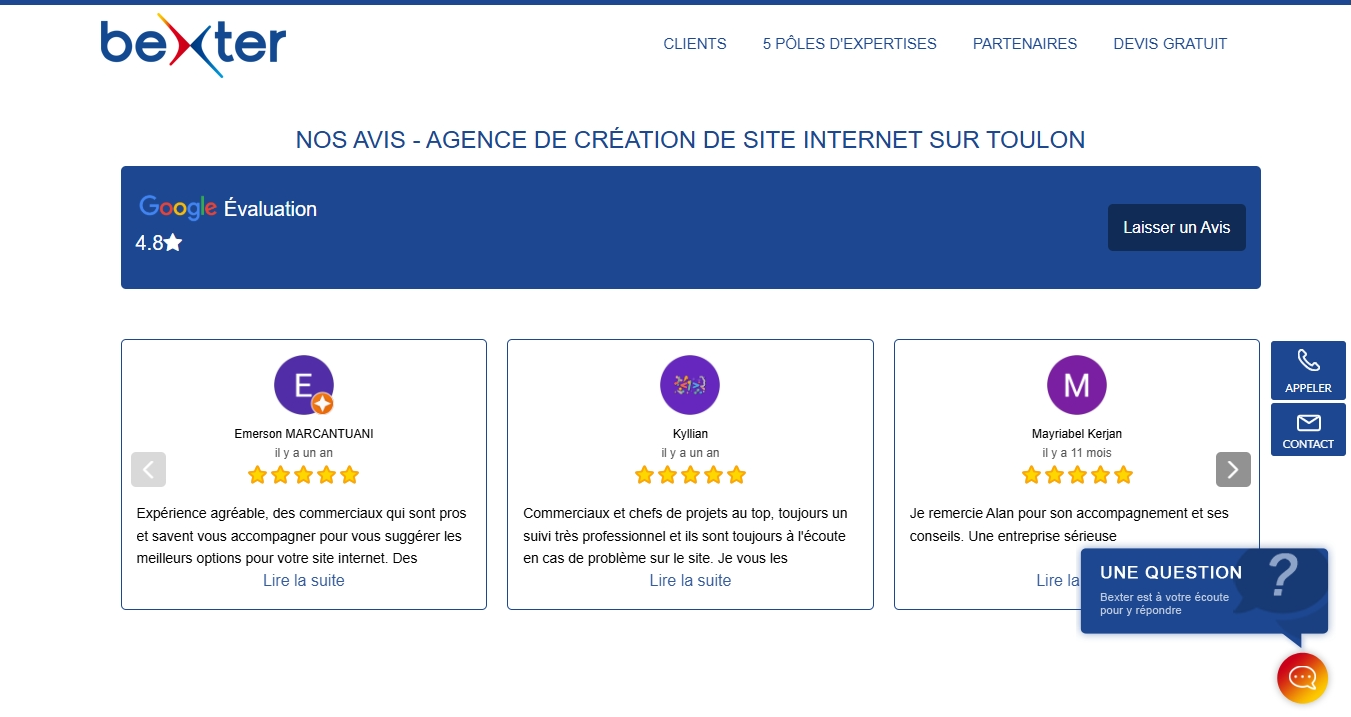This screenshot has height=717, width=1351.
Task: Click Kyllian's five-star rating
Action: (690, 475)
